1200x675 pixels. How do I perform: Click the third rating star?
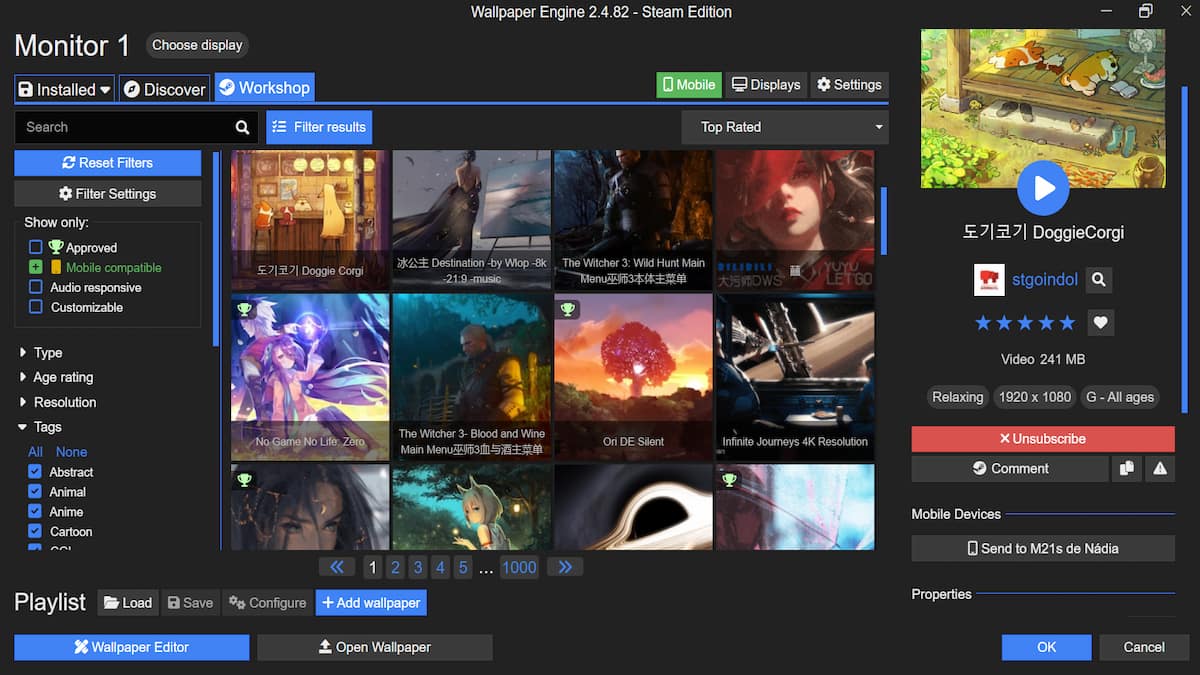point(1025,323)
